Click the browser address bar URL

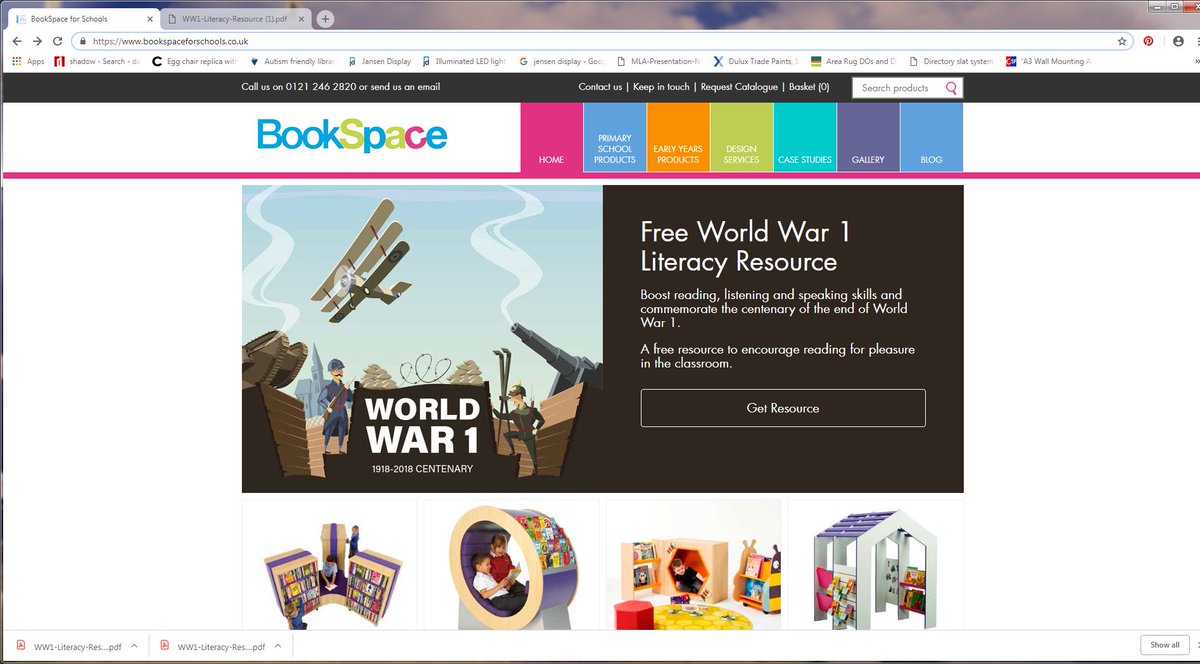pos(170,41)
